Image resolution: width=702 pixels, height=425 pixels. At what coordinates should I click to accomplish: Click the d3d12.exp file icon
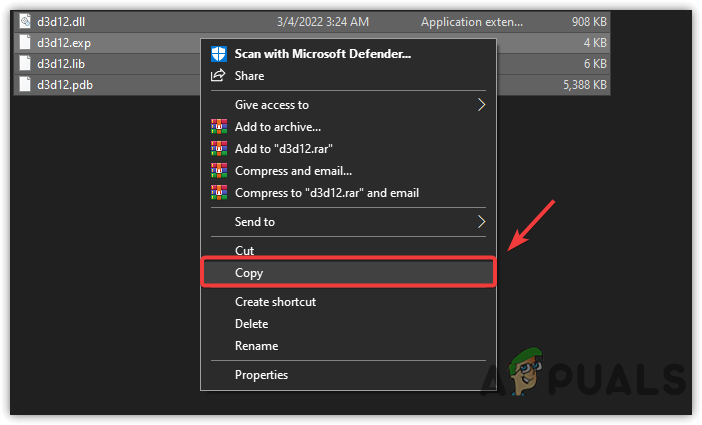pyautogui.click(x=25, y=42)
